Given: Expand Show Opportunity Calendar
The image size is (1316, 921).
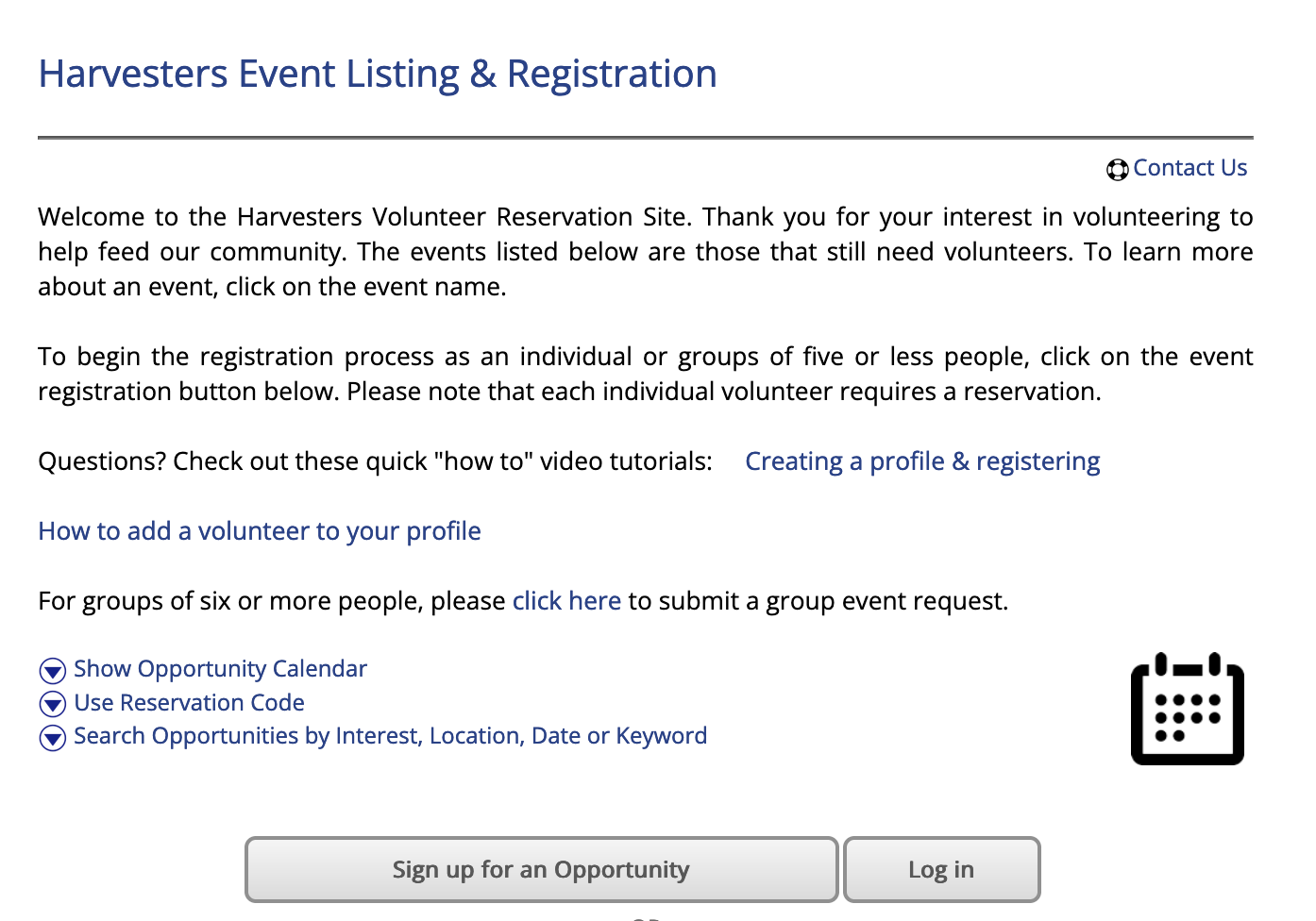Looking at the screenshot, I should [220, 669].
